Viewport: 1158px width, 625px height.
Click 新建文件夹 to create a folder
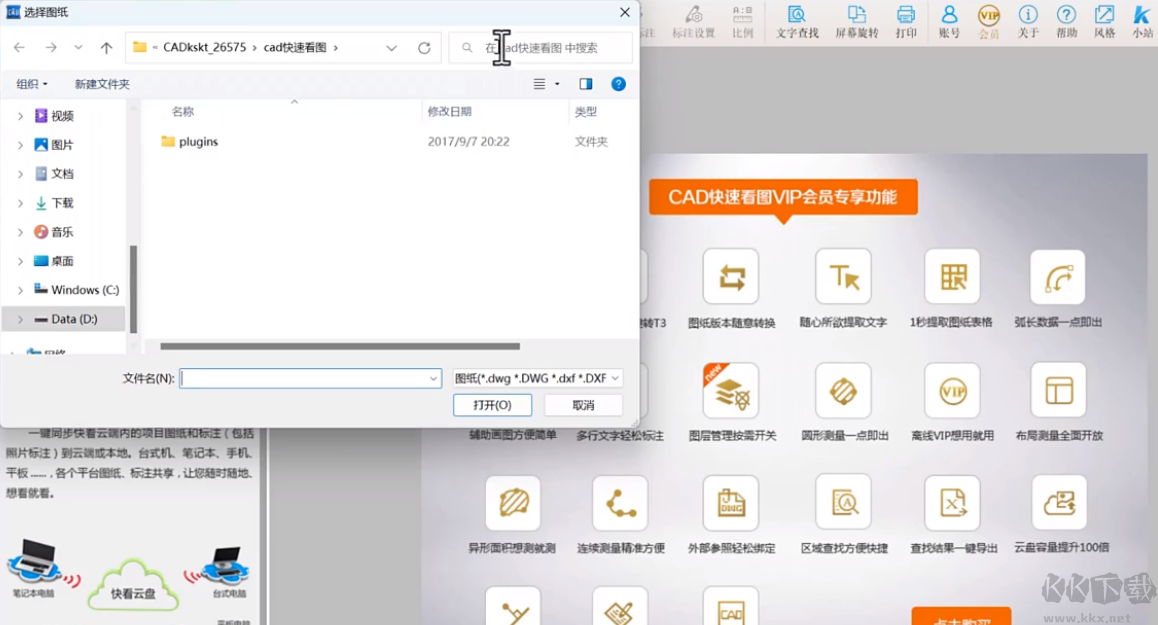[x=102, y=84]
